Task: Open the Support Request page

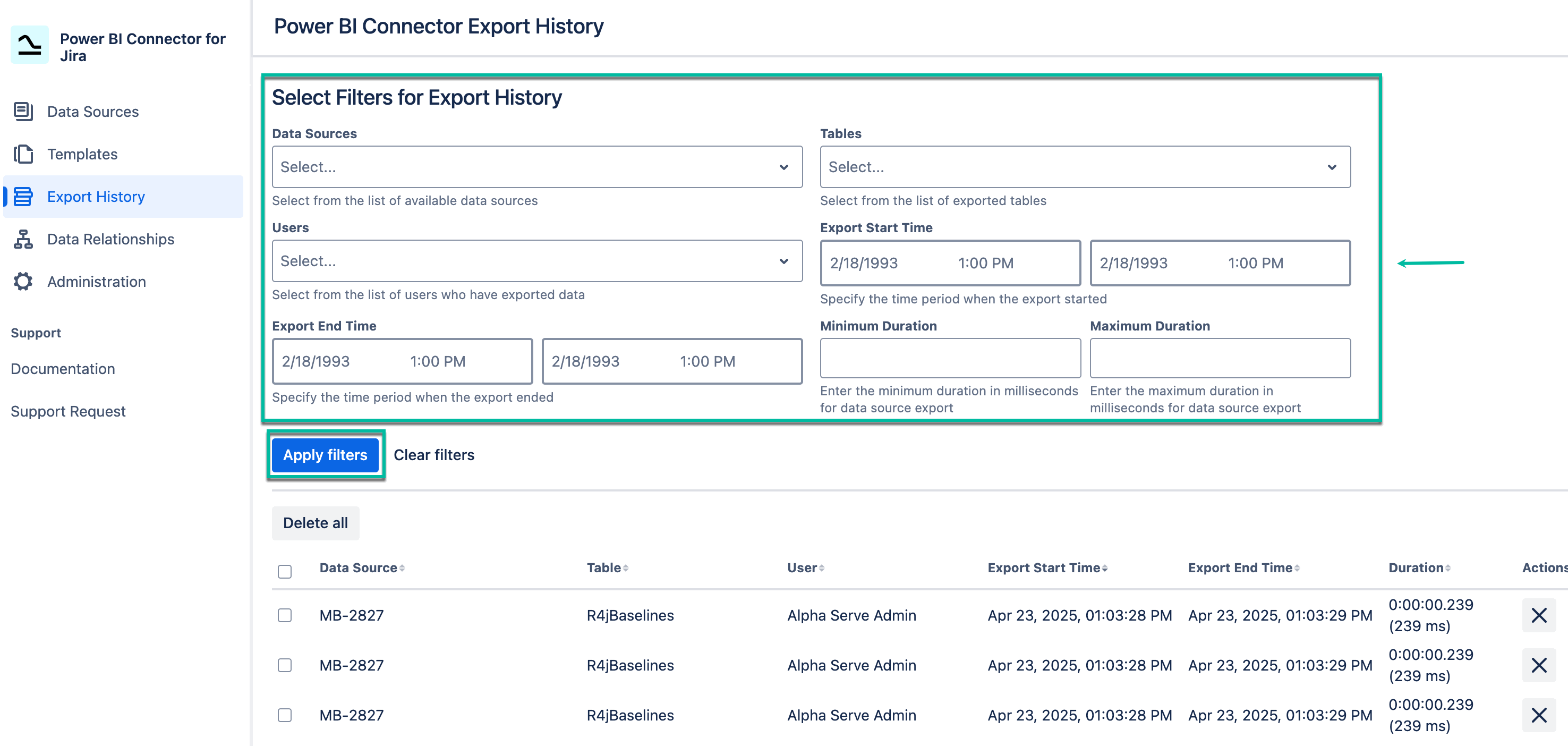Action: tap(68, 410)
